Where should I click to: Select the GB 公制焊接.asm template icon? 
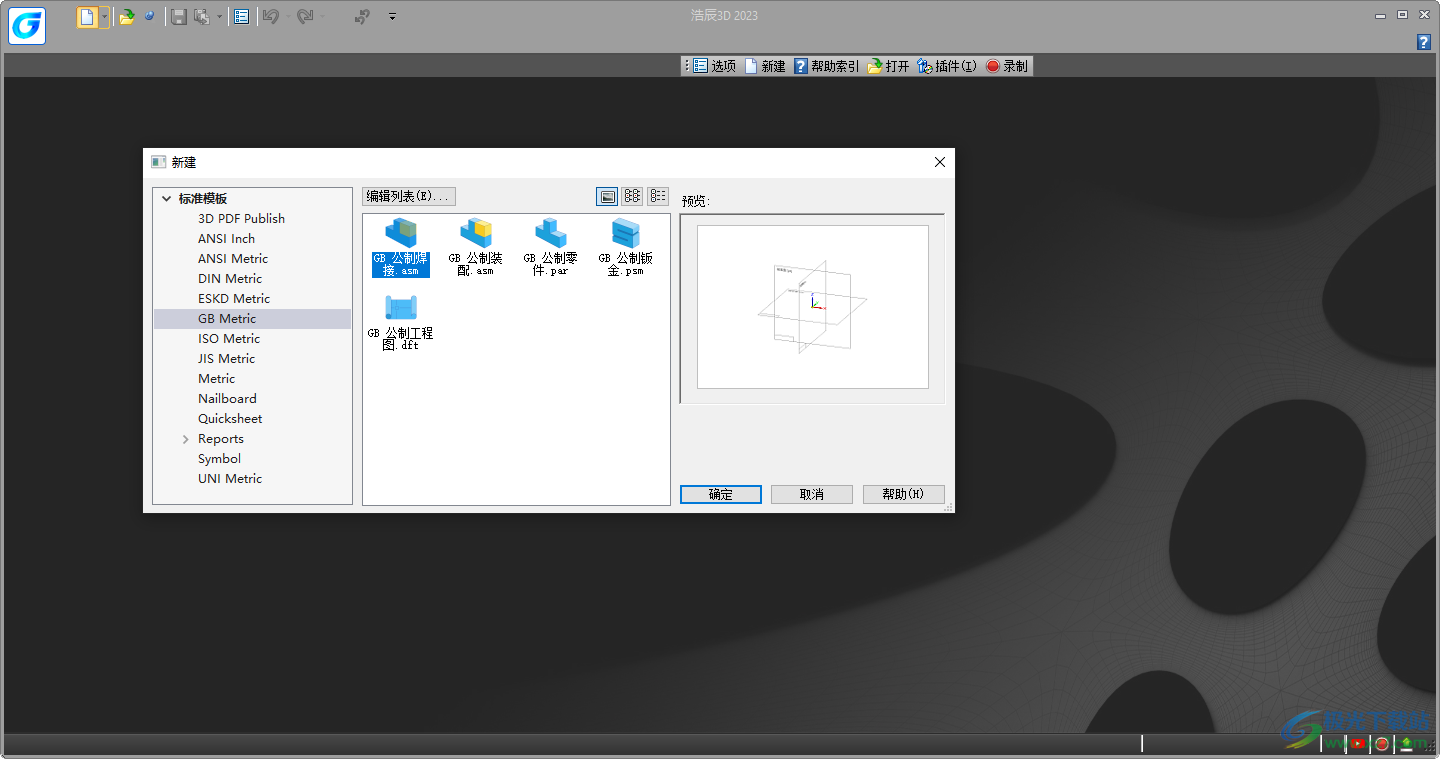pos(401,247)
